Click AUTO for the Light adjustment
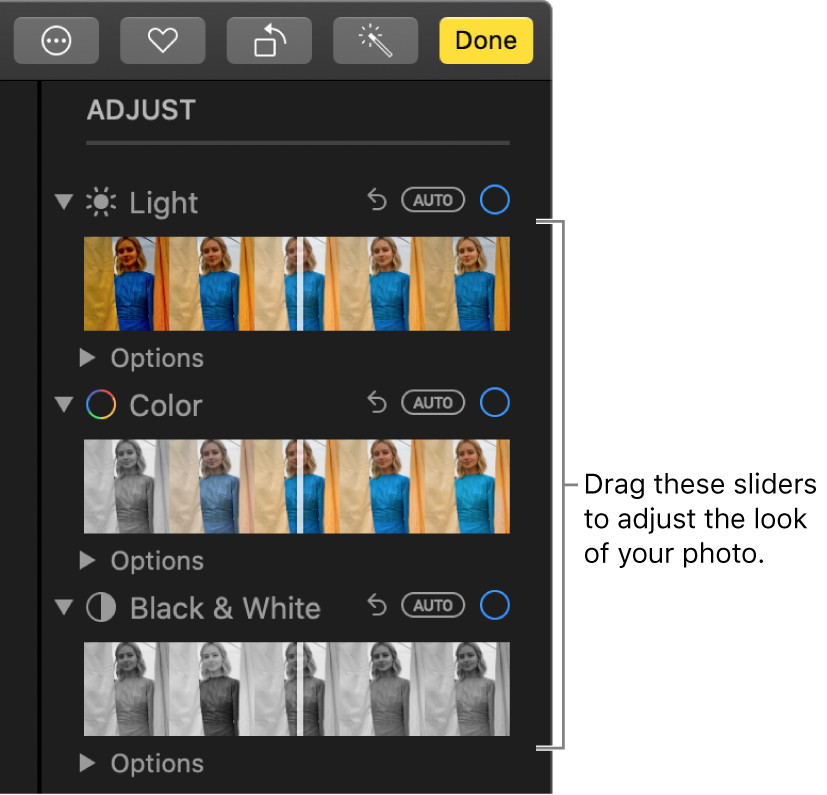This screenshot has height=795, width=827. (433, 199)
